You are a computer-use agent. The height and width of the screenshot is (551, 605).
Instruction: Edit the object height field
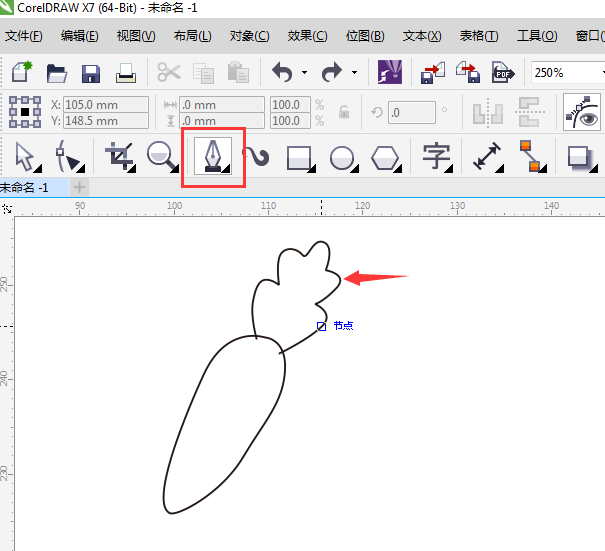(x=222, y=121)
